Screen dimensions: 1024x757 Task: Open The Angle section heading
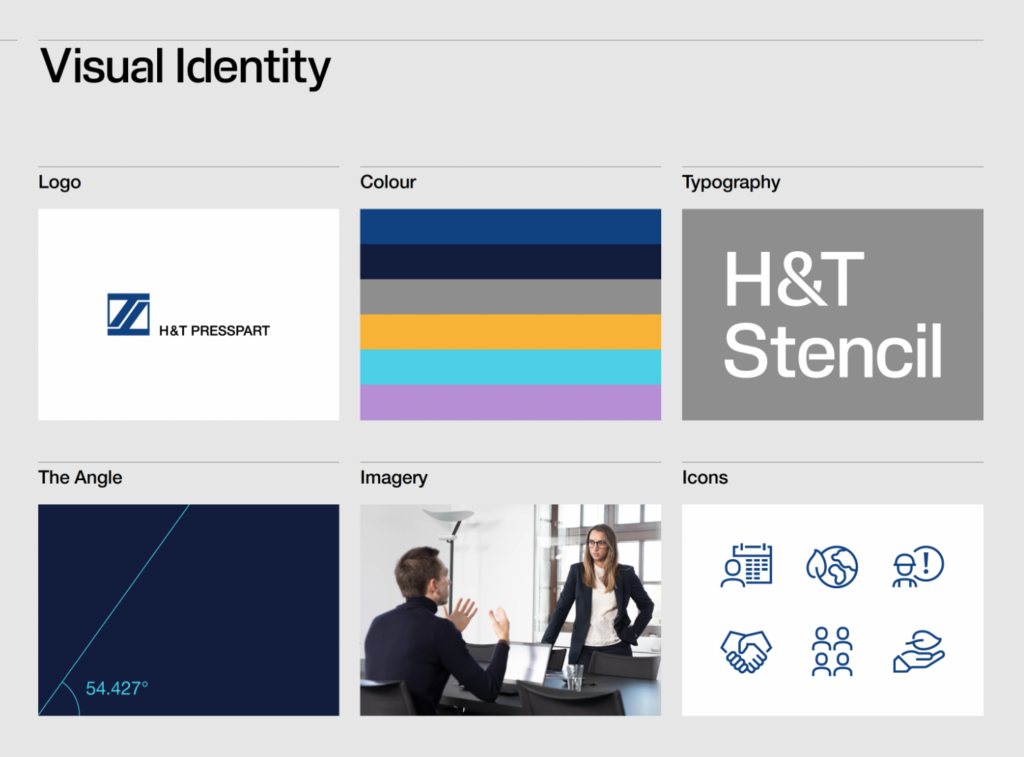[x=80, y=477]
